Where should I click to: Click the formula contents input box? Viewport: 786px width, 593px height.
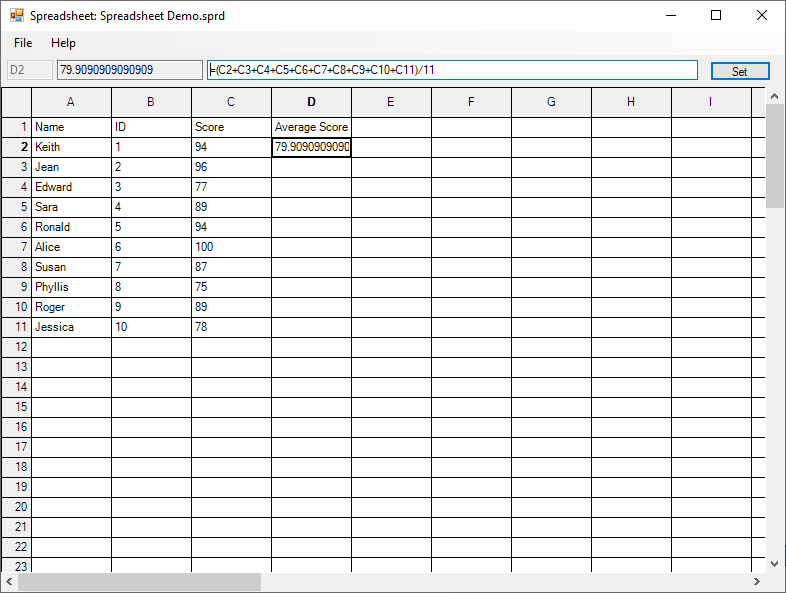(452, 70)
